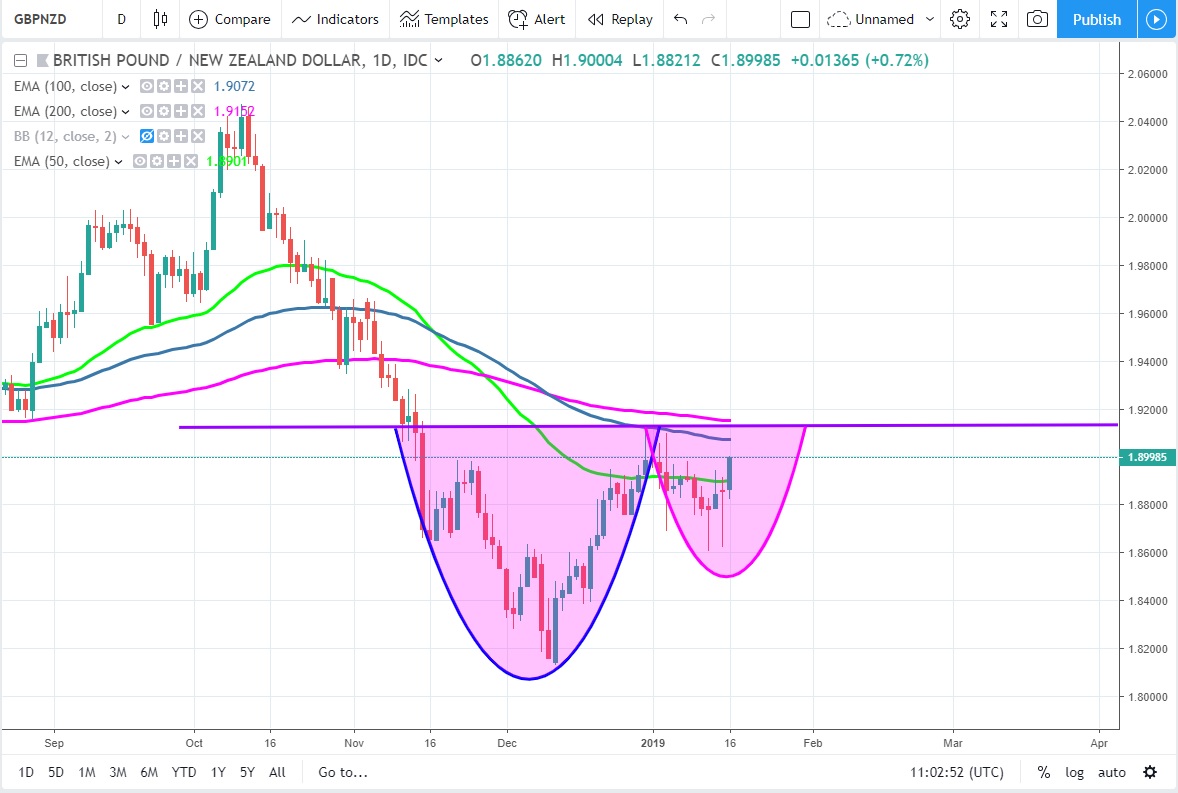
Task: Enter fullscreen mode
Action: pyautogui.click(x=998, y=19)
